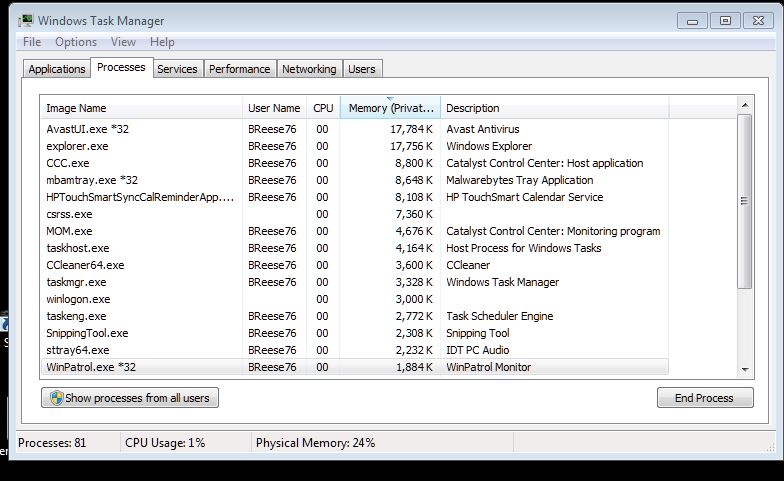The width and height of the screenshot is (784, 481).
Task: Click the window resize grip corner
Action: (x=770, y=448)
